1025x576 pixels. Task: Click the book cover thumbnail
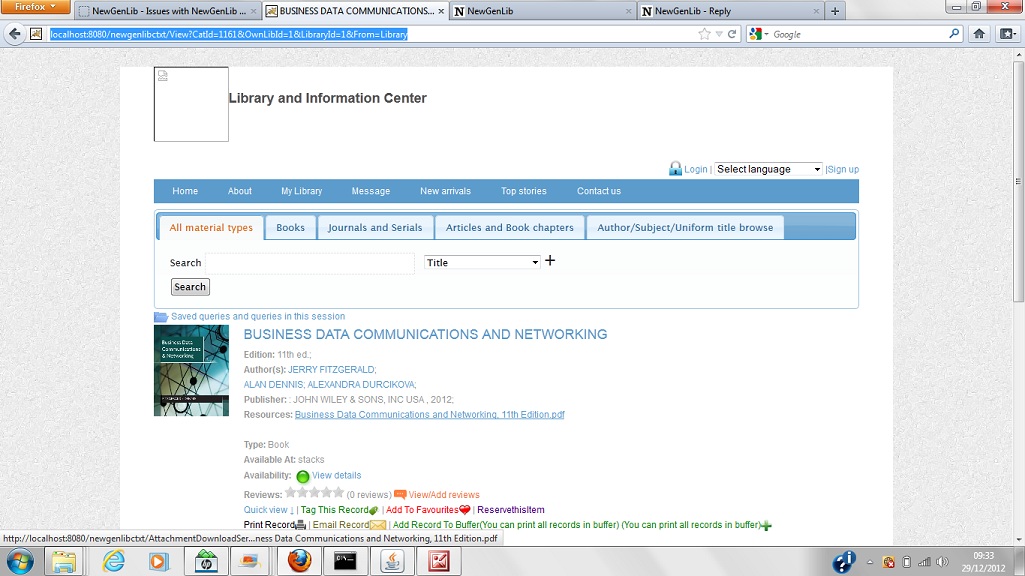(191, 371)
